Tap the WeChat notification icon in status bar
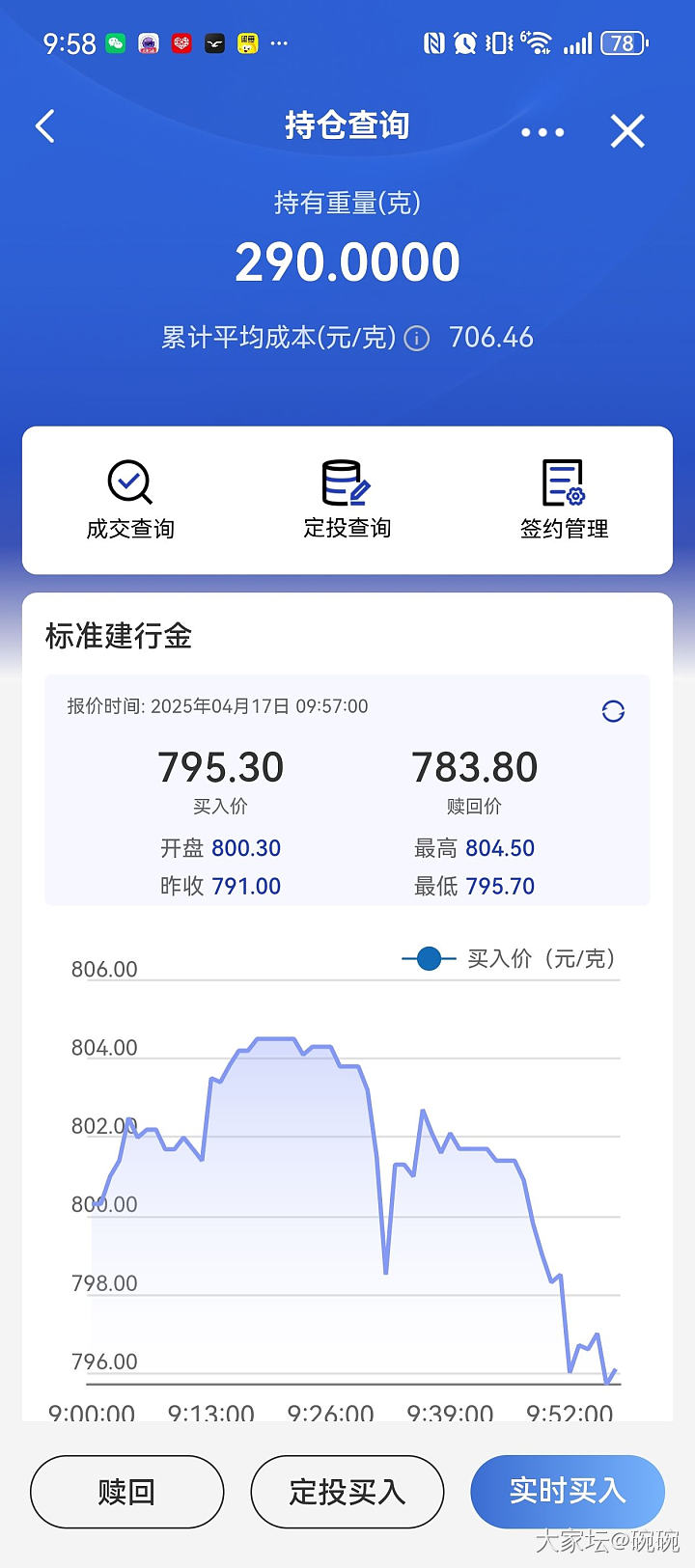Screen dimensions: 695x1568 pos(116,43)
